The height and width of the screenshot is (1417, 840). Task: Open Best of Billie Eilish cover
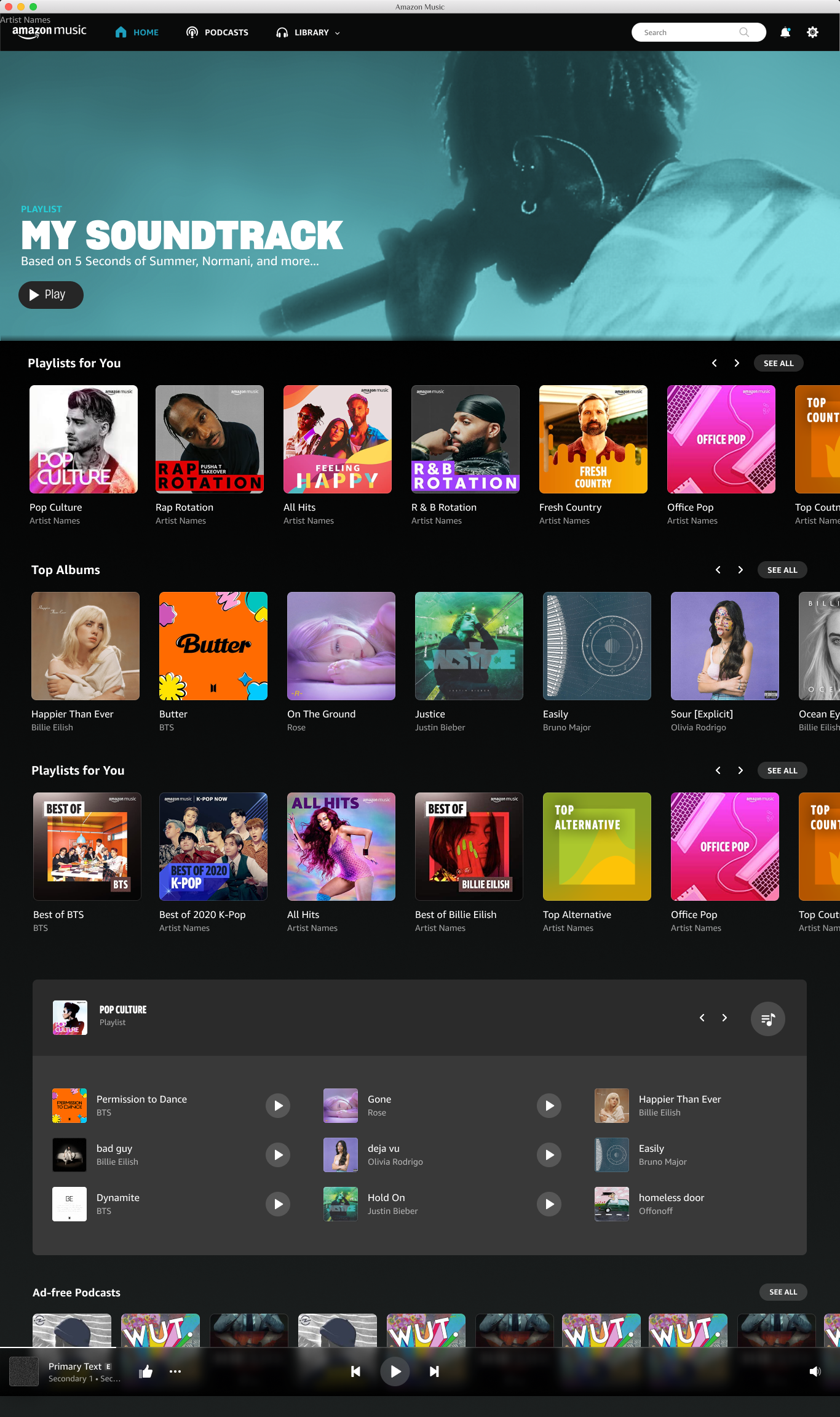click(x=469, y=847)
